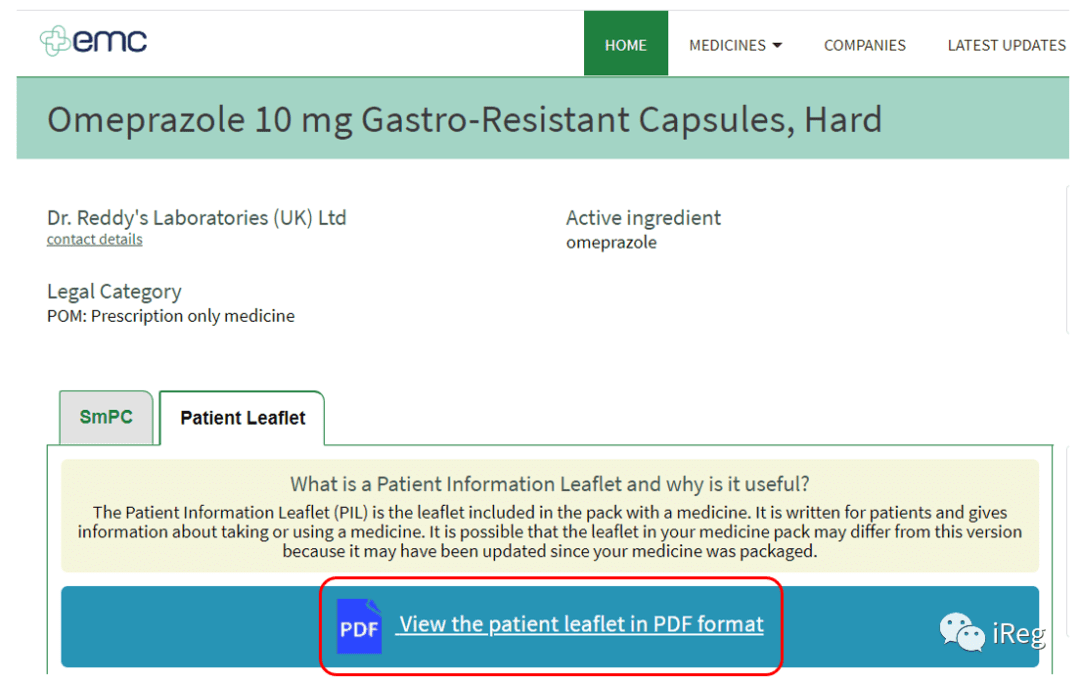Click the Omeprazole 10 mg capsules page title

click(x=464, y=119)
